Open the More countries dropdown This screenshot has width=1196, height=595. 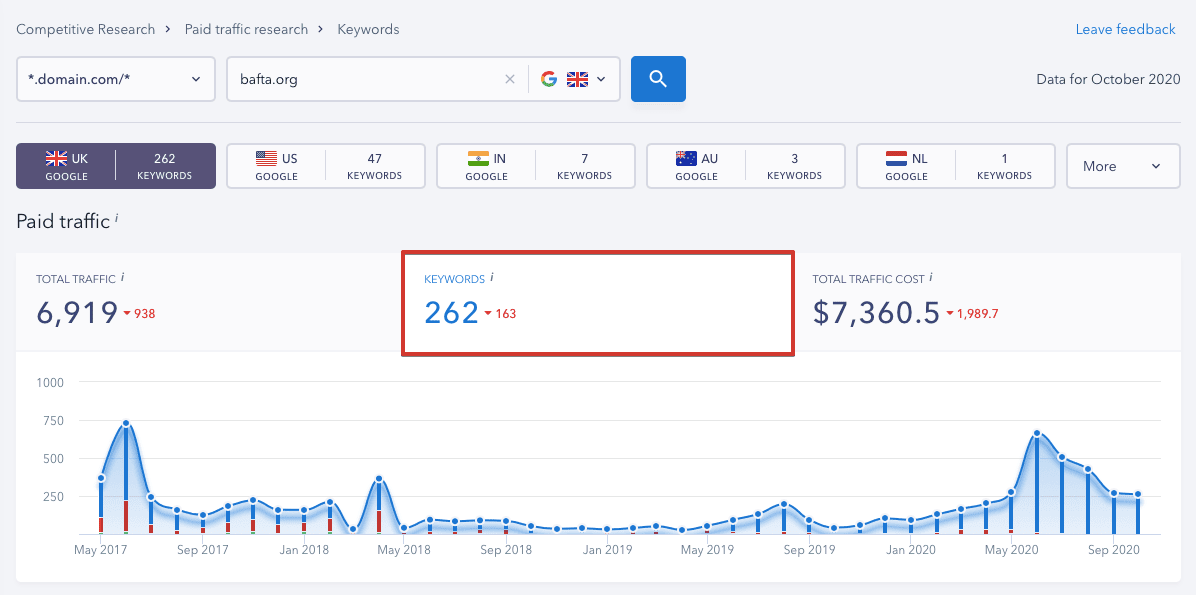pos(1122,166)
